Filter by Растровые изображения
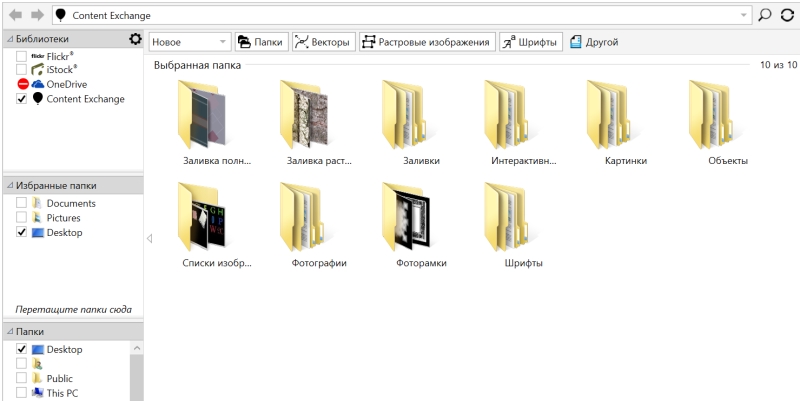Screen dimensions: 800x401 coord(427,42)
